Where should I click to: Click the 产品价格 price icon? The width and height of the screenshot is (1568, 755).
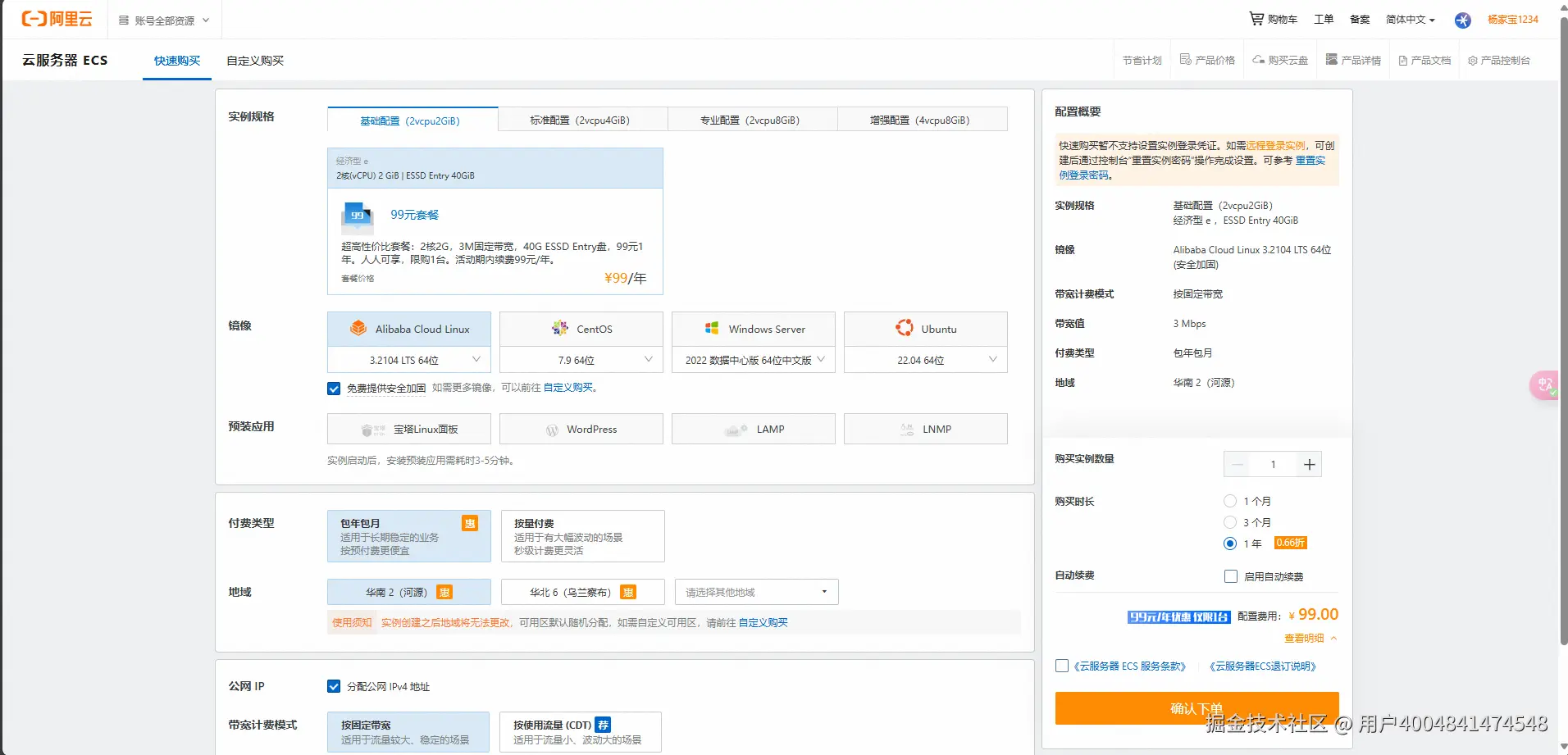click(1185, 60)
